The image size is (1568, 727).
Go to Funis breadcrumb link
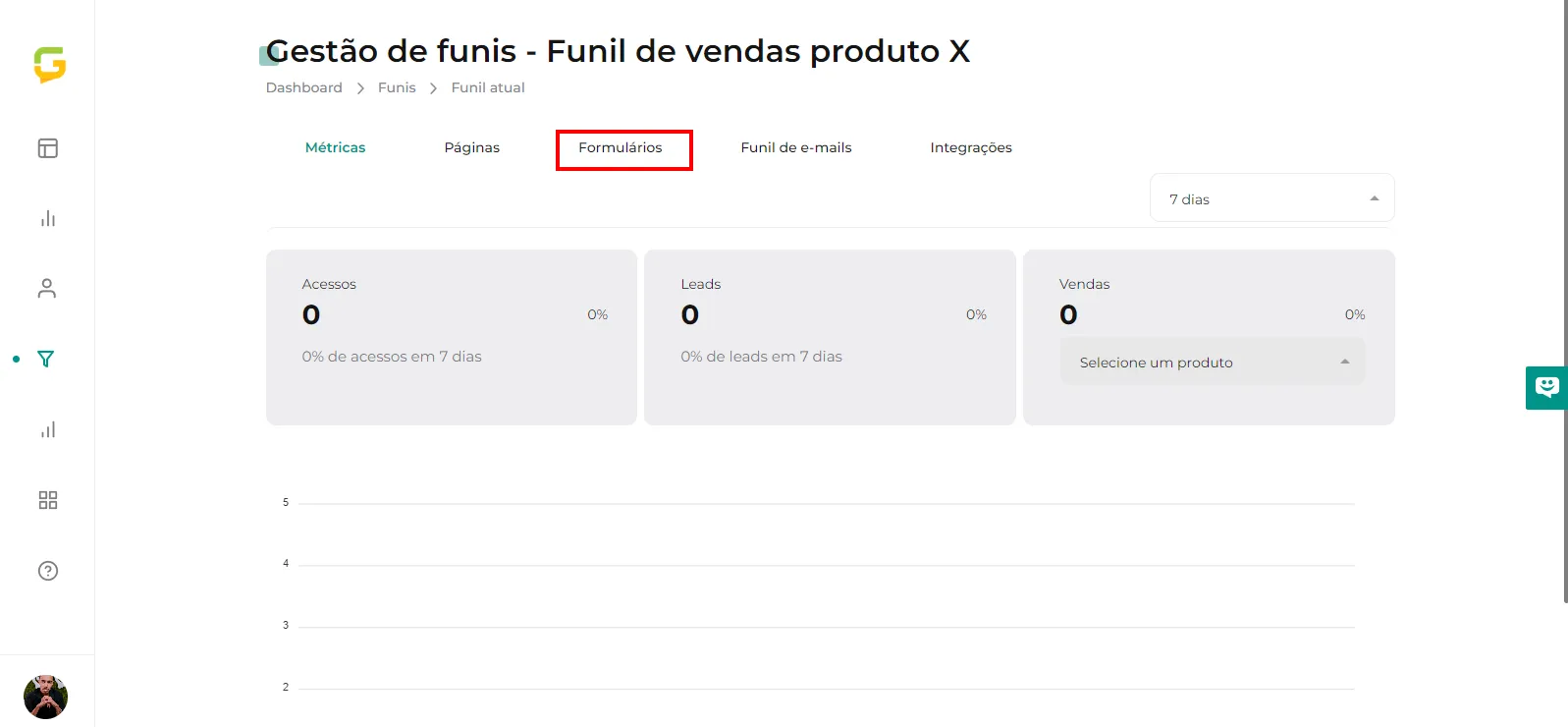[x=397, y=87]
